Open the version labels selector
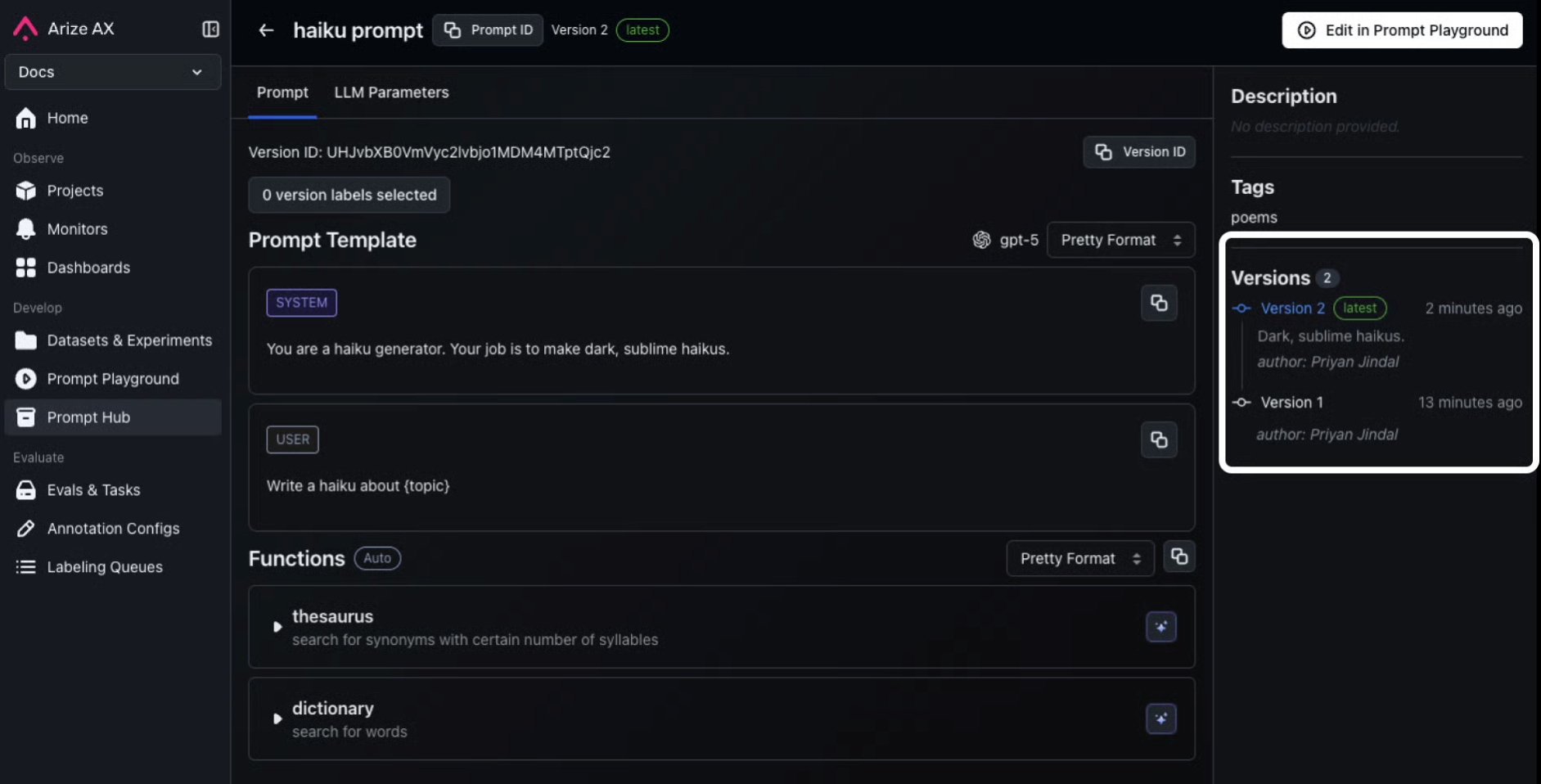The width and height of the screenshot is (1541, 784). click(349, 195)
